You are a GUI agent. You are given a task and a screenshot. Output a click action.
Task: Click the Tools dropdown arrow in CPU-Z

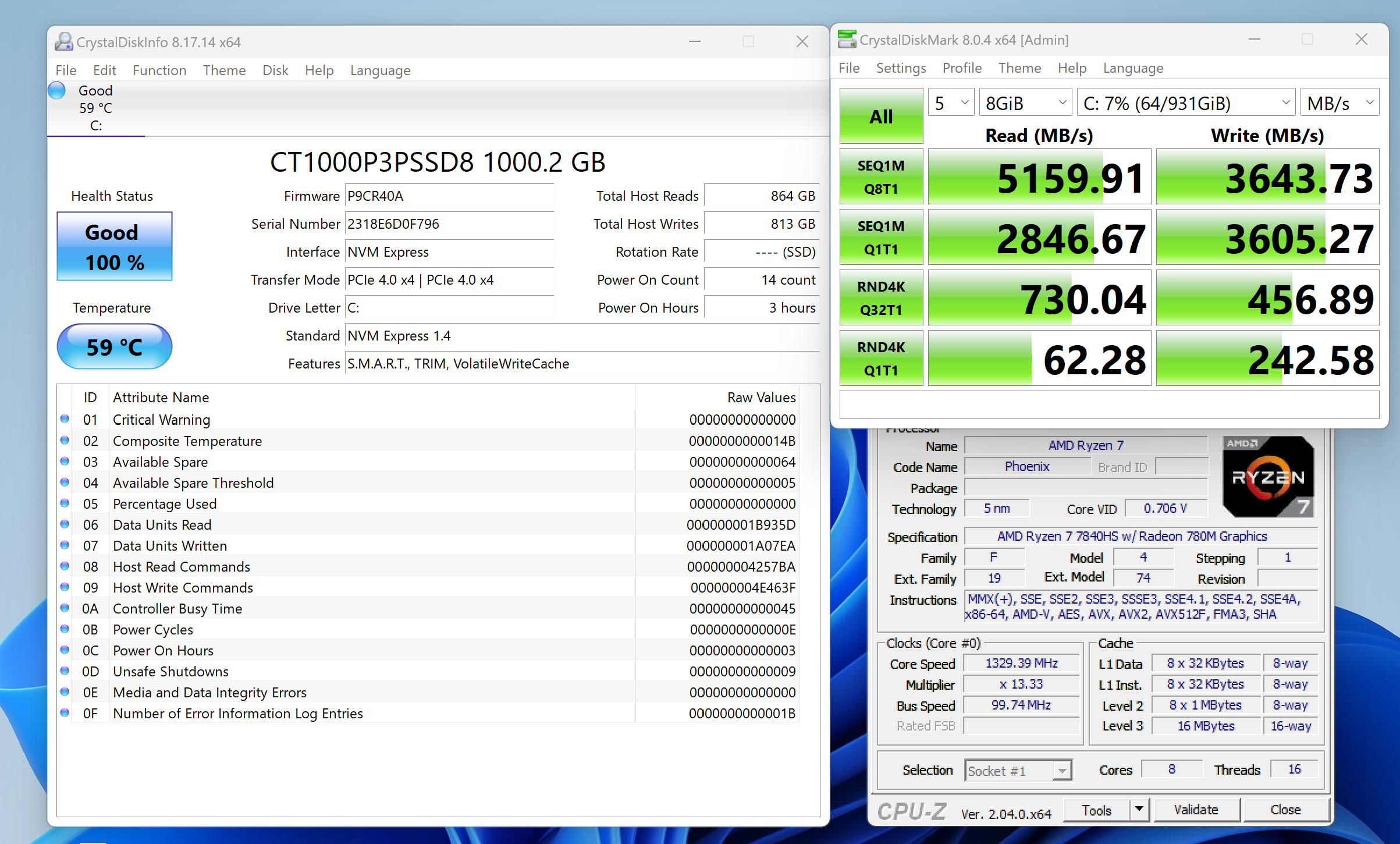(x=1139, y=809)
